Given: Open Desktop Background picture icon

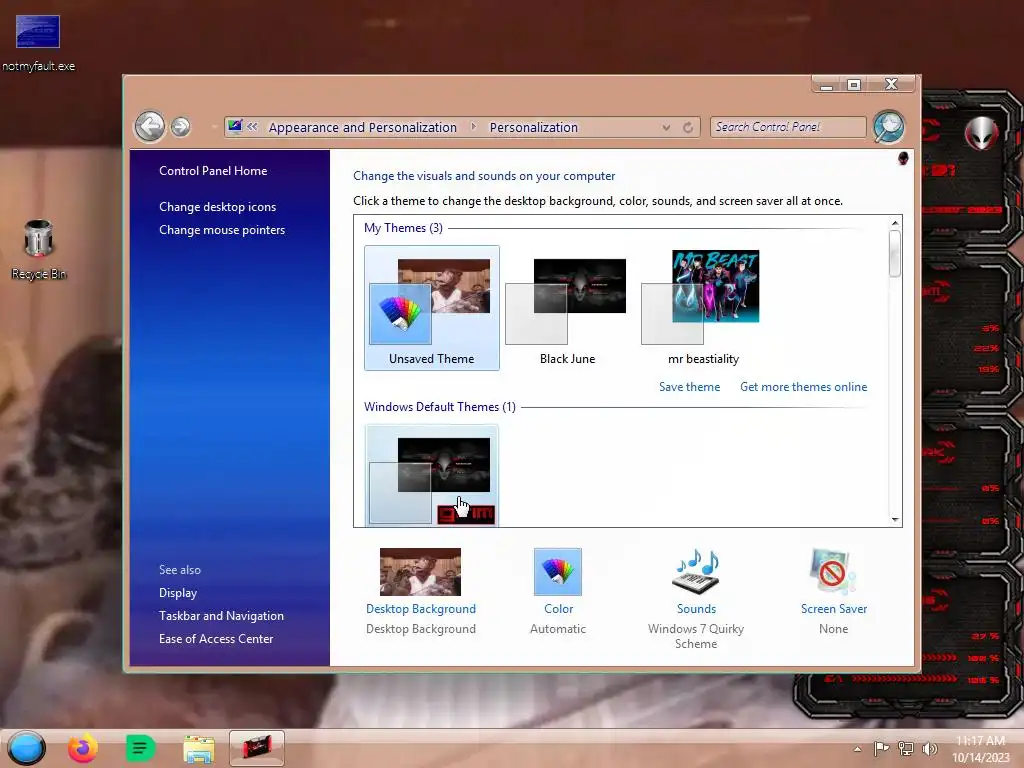Looking at the screenshot, I should pyautogui.click(x=421, y=572).
